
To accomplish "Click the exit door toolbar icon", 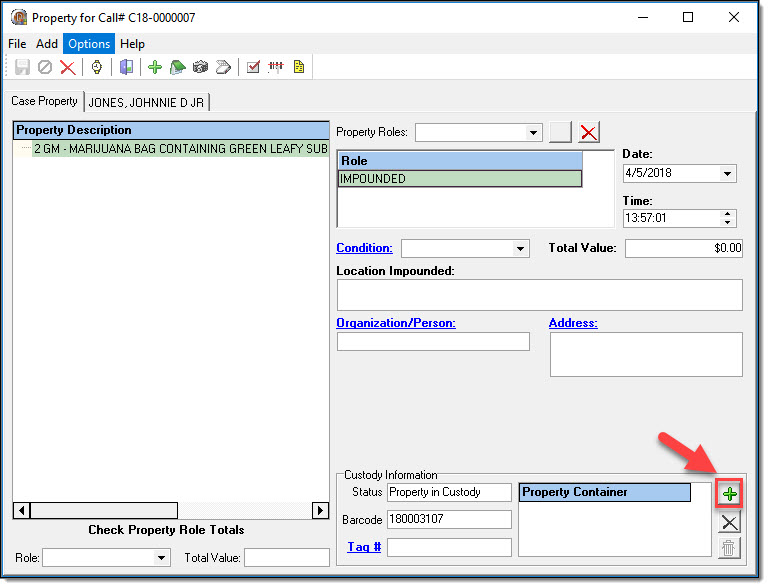I will (x=126, y=67).
